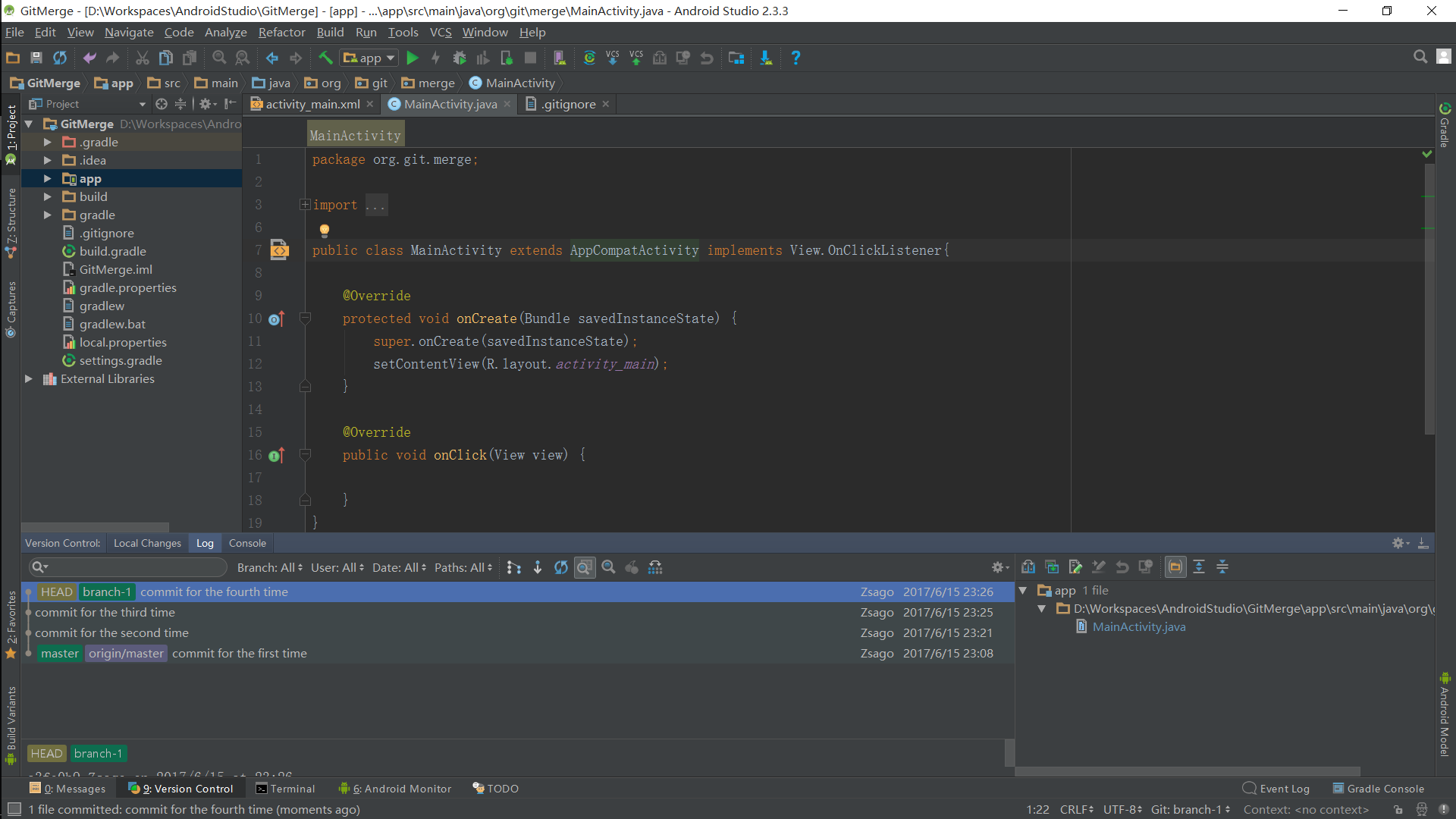This screenshot has width=1456, height=819.
Task: Click the merge breadcrumb in navigation bar
Action: pos(428,83)
